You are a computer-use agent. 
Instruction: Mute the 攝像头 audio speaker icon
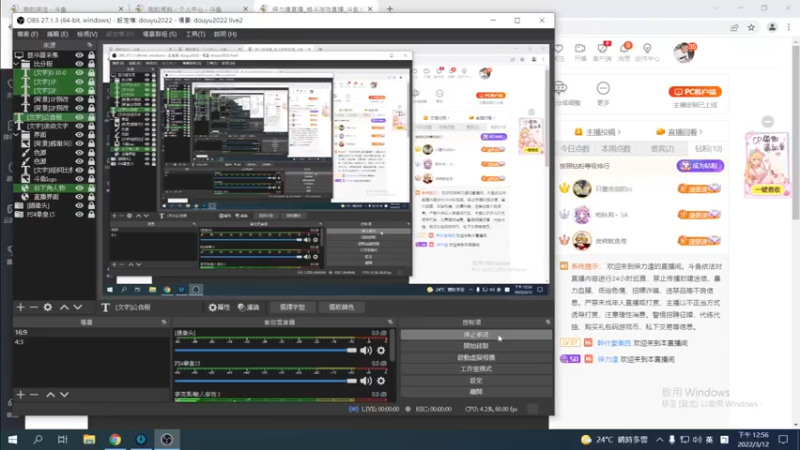pos(366,351)
